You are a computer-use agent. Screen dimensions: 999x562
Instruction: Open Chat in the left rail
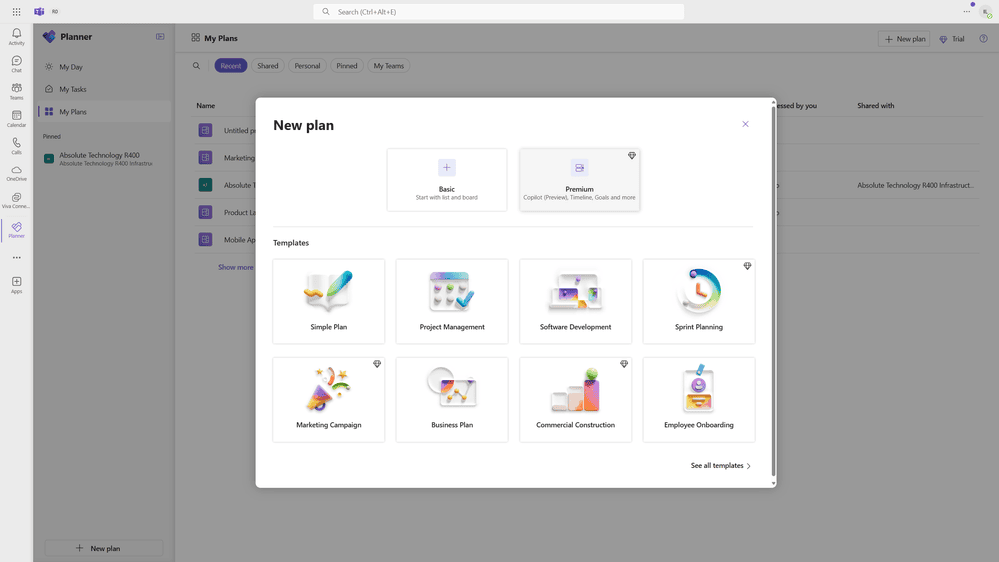[x=17, y=64]
